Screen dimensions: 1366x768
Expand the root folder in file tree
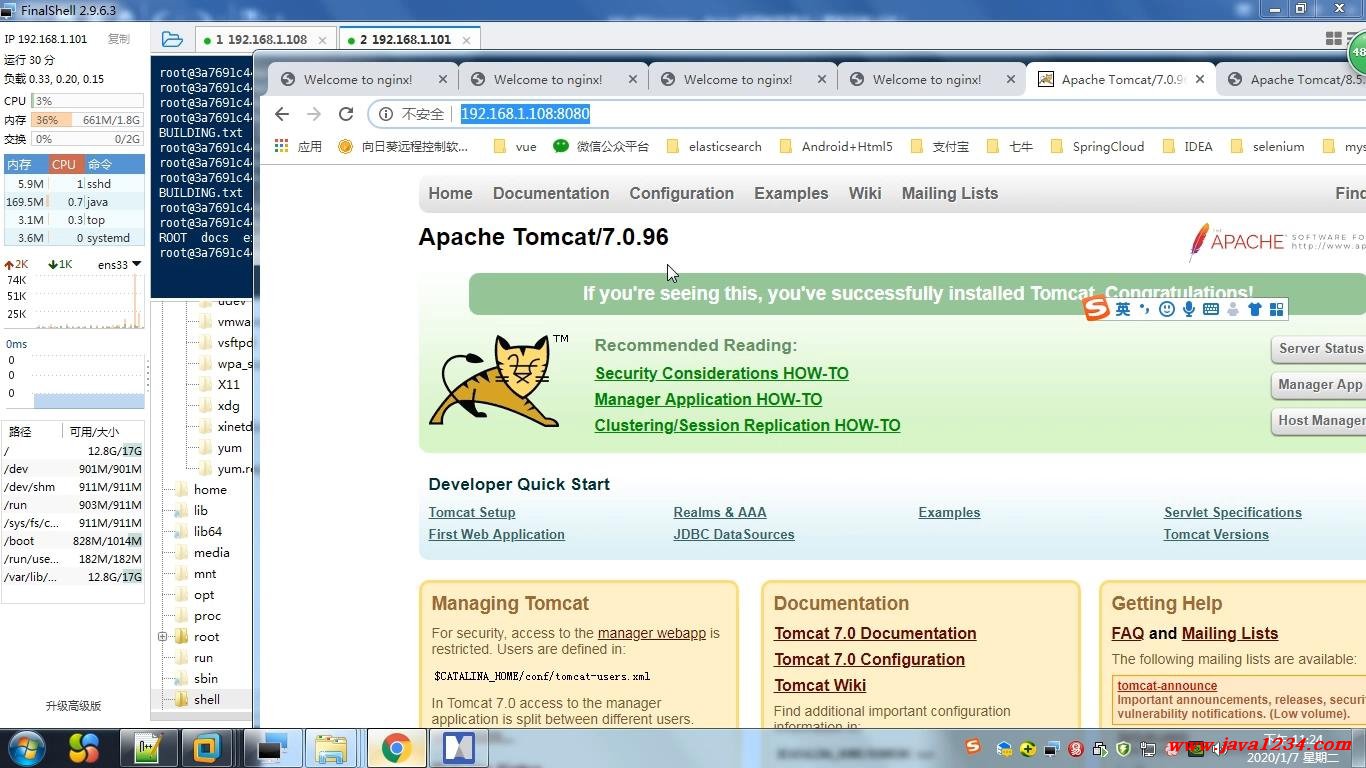(162, 637)
